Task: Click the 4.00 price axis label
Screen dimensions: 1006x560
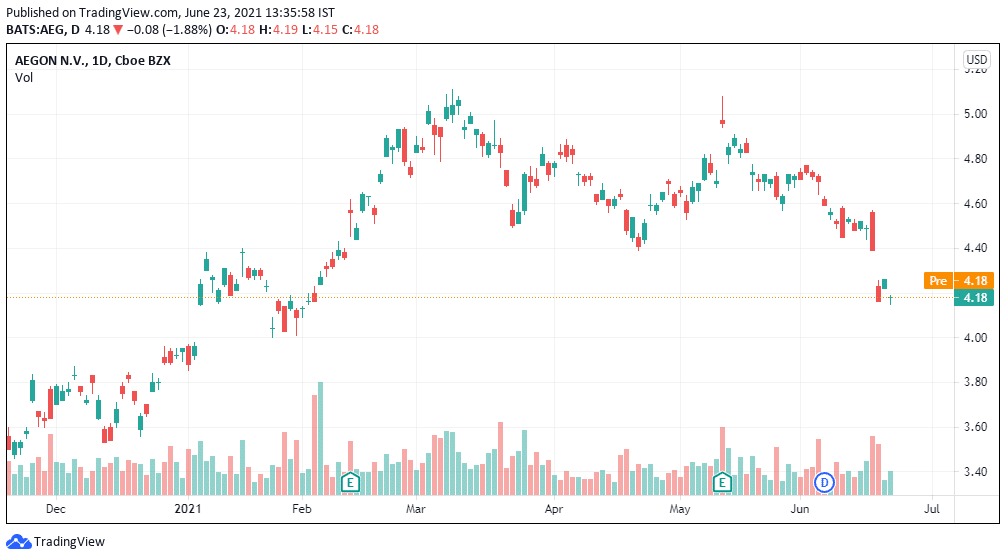Action: click(x=975, y=337)
